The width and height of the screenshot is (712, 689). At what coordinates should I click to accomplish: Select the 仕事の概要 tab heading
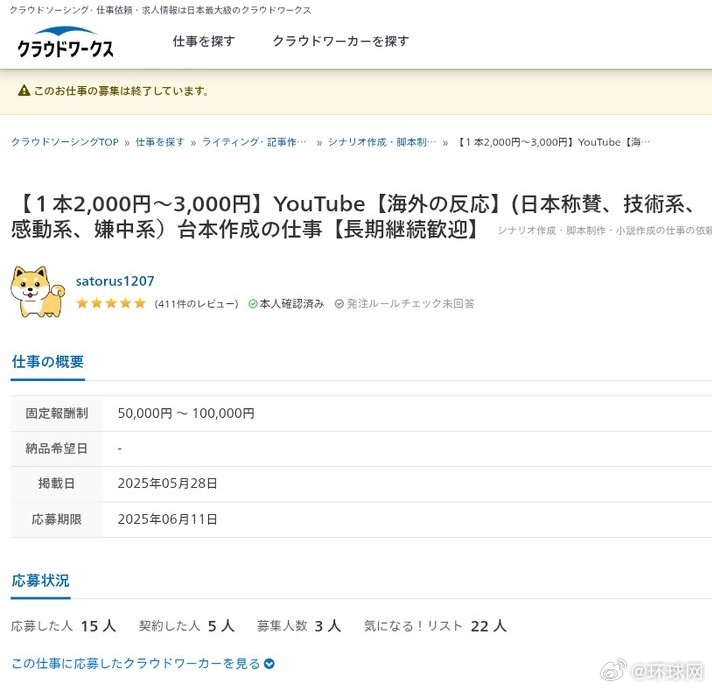pyautogui.click(x=48, y=362)
